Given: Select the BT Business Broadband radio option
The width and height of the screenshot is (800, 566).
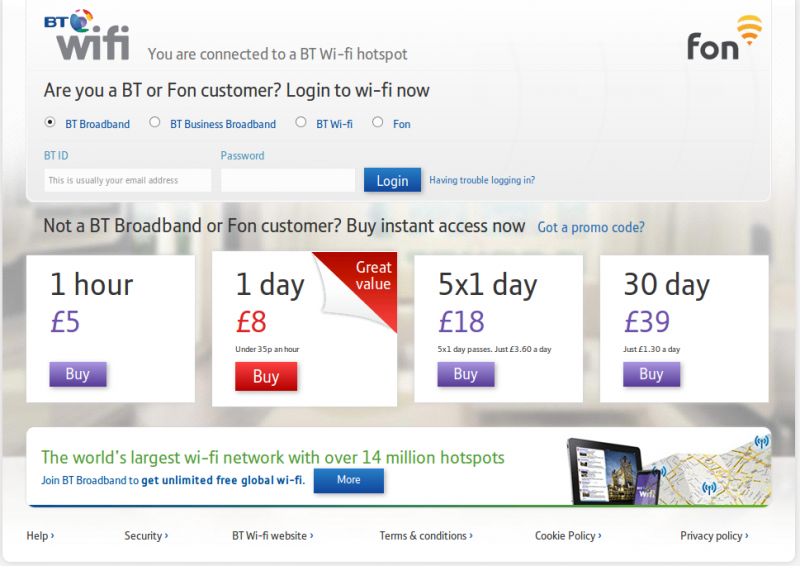Looking at the screenshot, I should (155, 123).
